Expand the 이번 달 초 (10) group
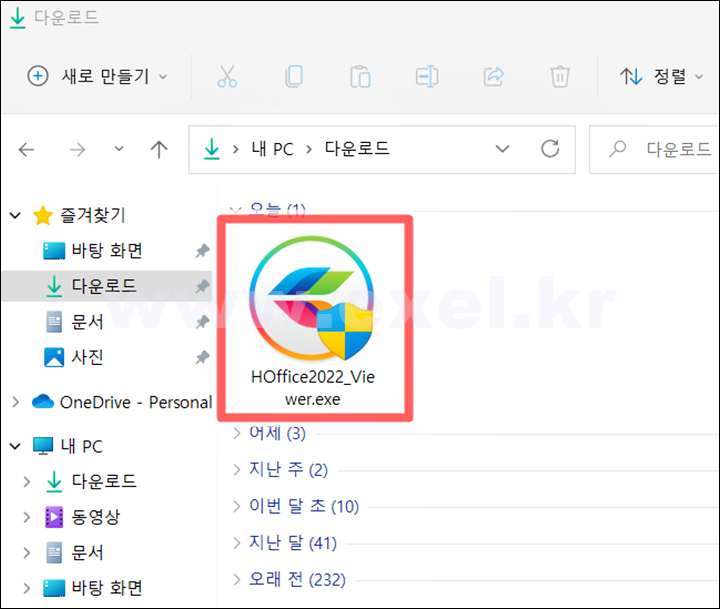 pyautogui.click(x=236, y=506)
